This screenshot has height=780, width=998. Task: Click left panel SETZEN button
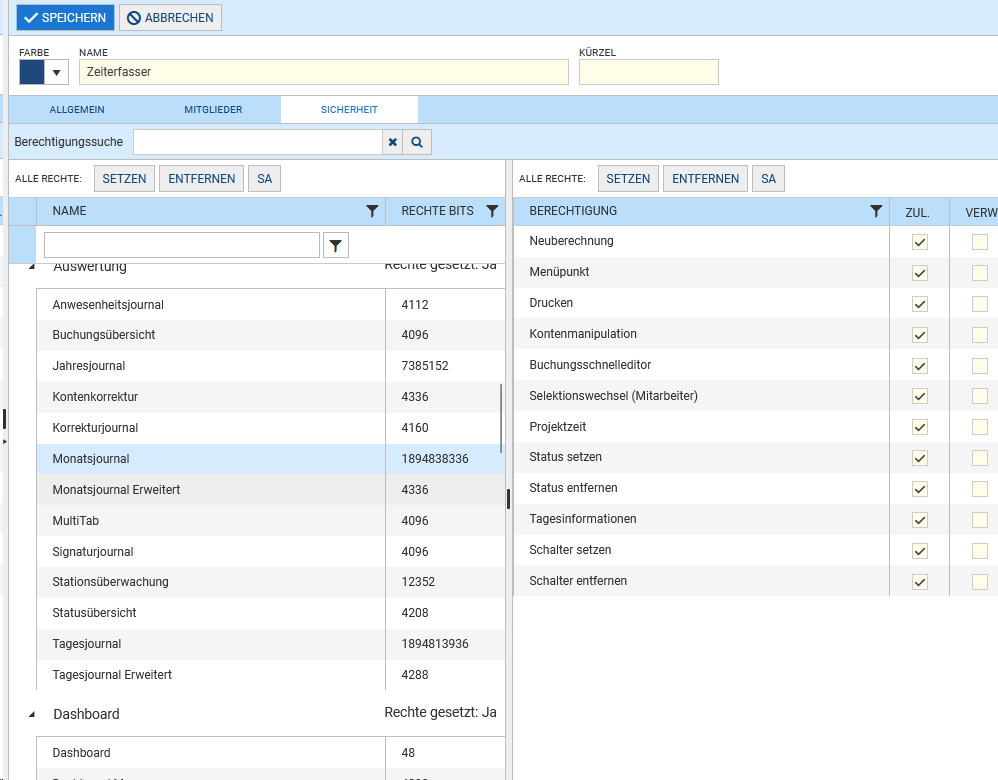[x=124, y=179]
